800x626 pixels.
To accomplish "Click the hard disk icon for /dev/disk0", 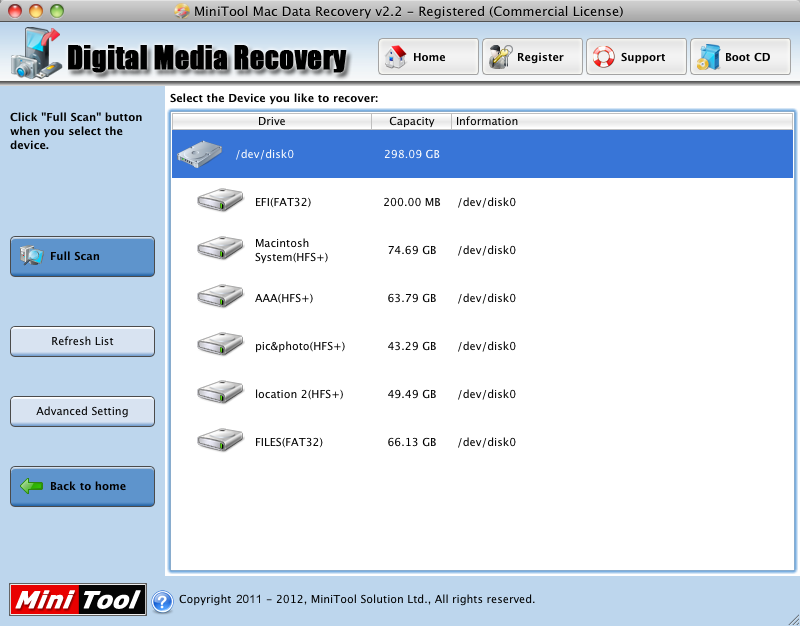I will (x=199, y=154).
